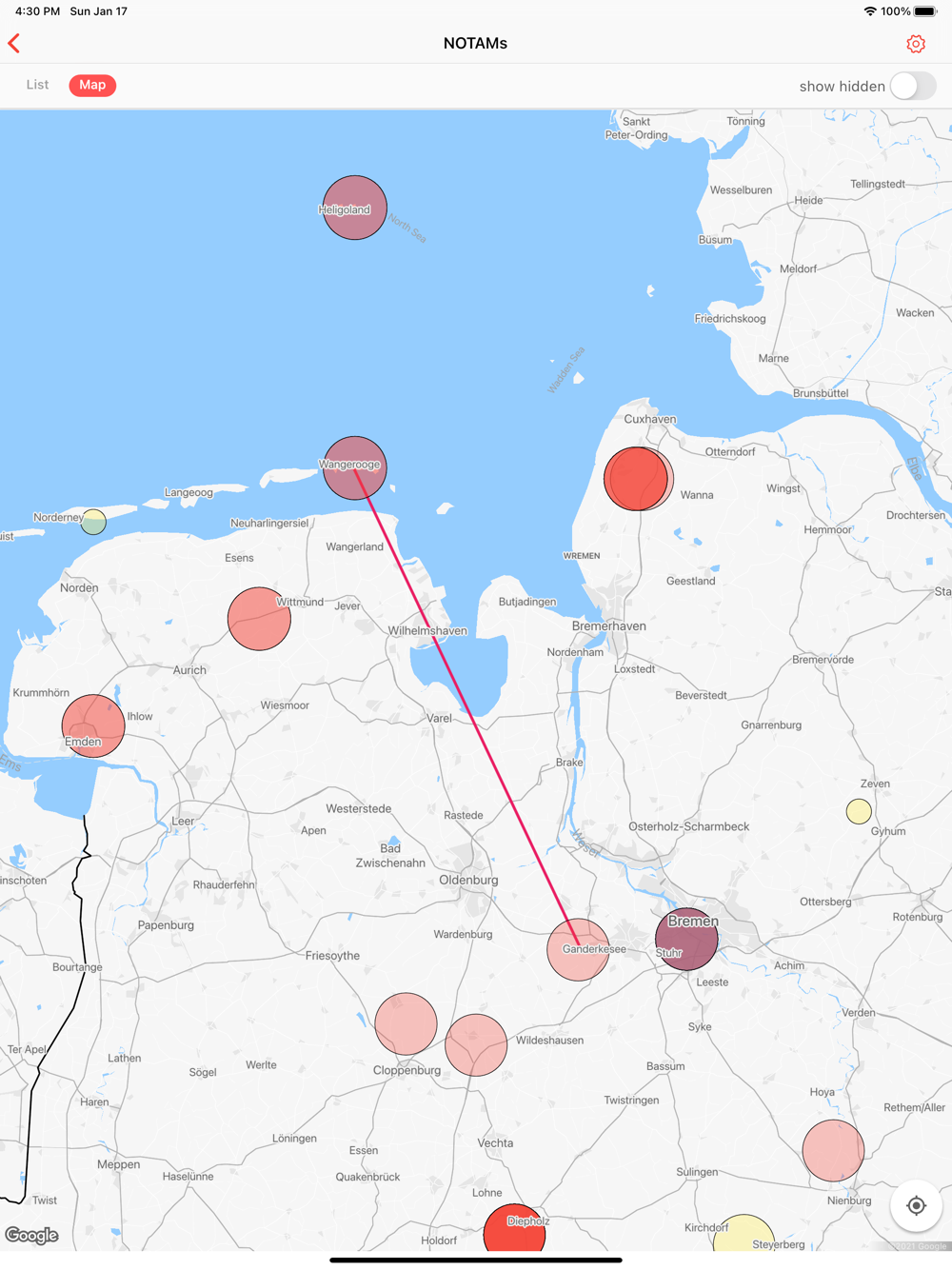Switch to the List tab
The width and height of the screenshot is (952, 1270).
coord(37,85)
